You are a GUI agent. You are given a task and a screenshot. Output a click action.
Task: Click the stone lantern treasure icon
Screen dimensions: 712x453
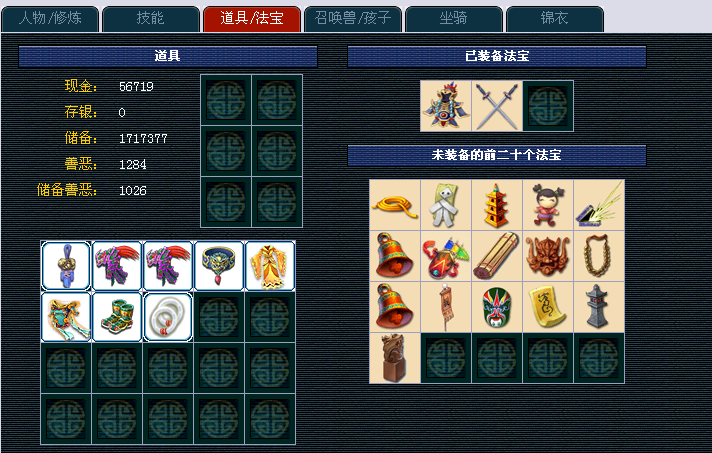pos(599,307)
